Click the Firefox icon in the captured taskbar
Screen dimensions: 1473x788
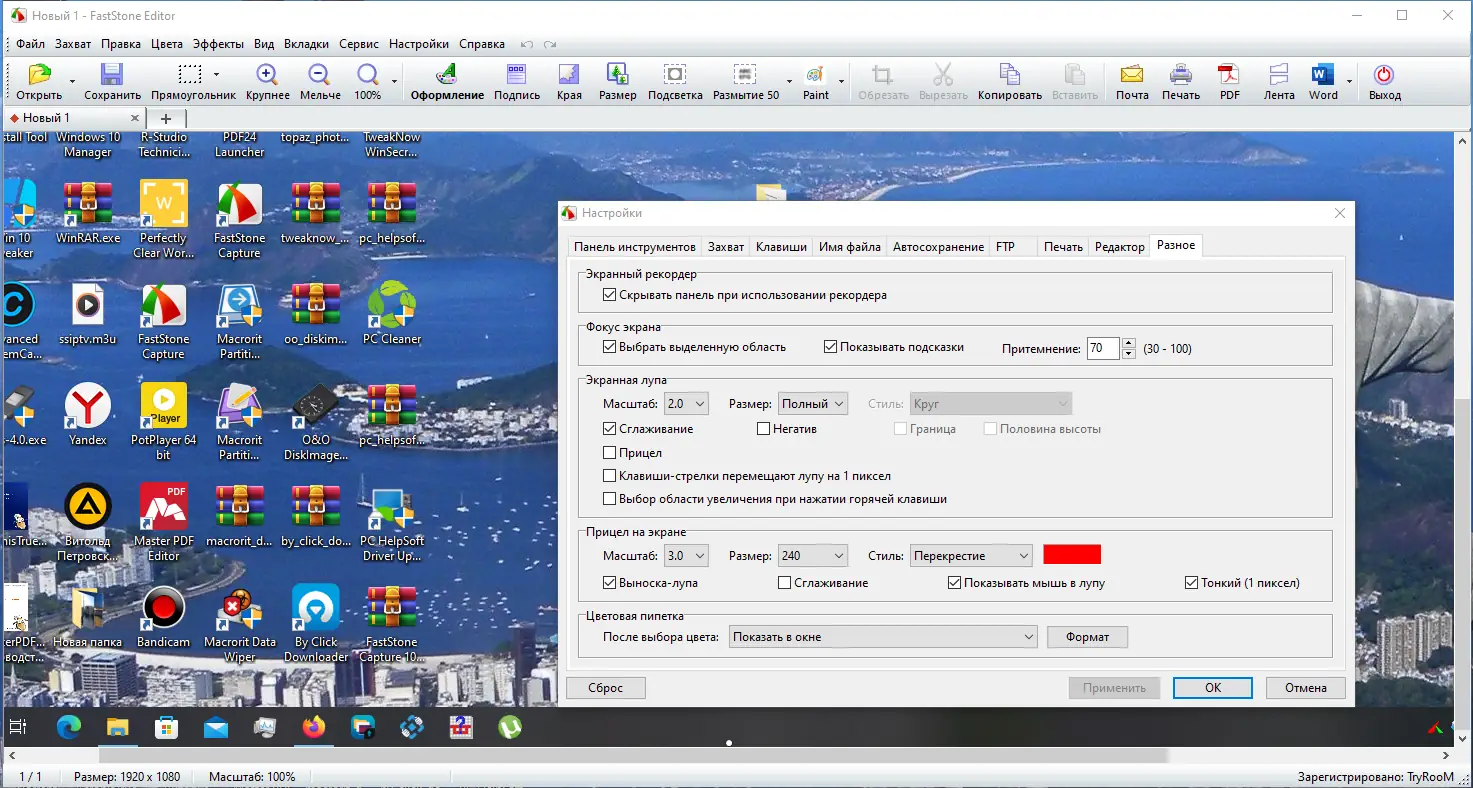pyautogui.click(x=314, y=727)
